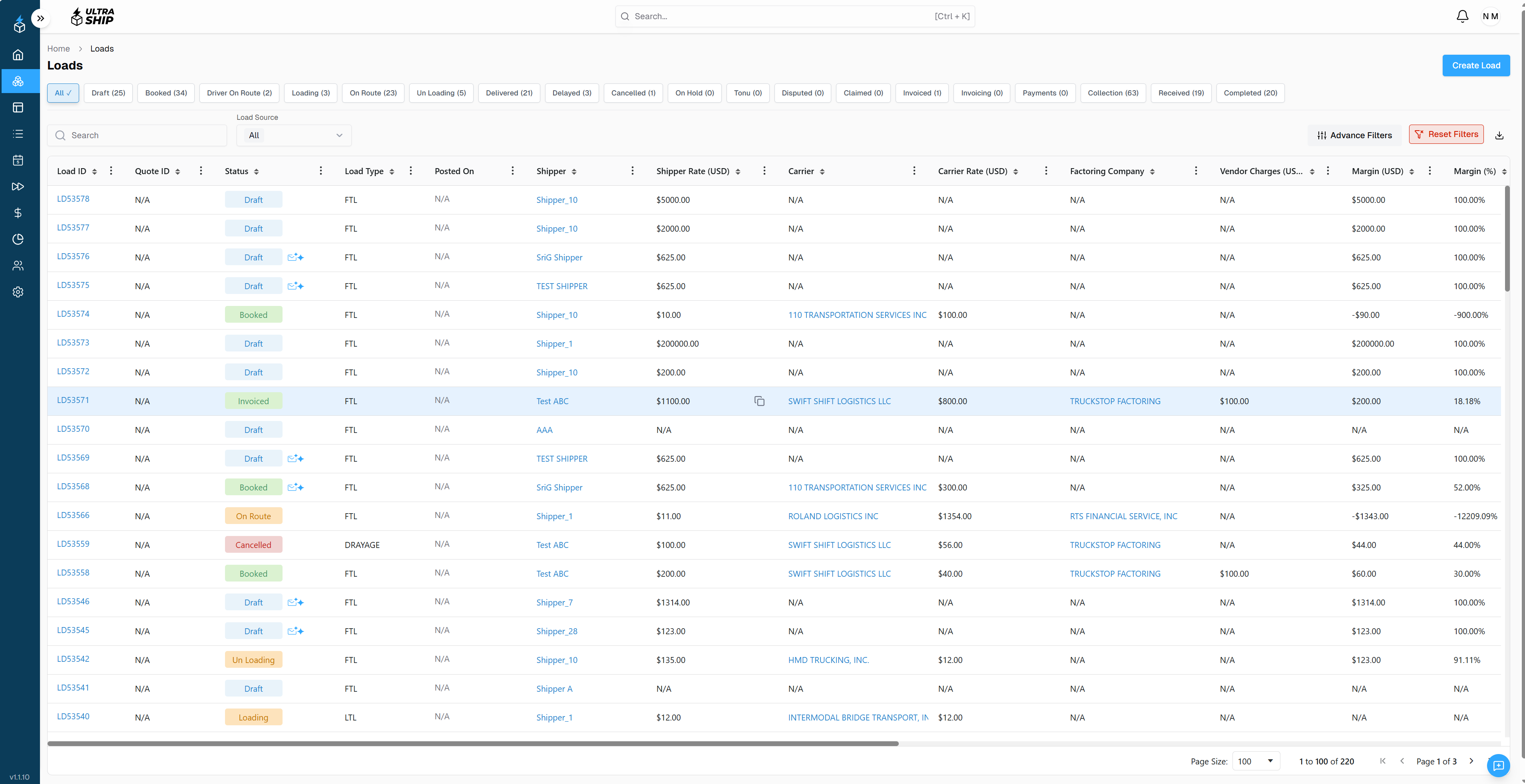
Task: Open the calendar icon in the sidebar
Action: point(18,160)
